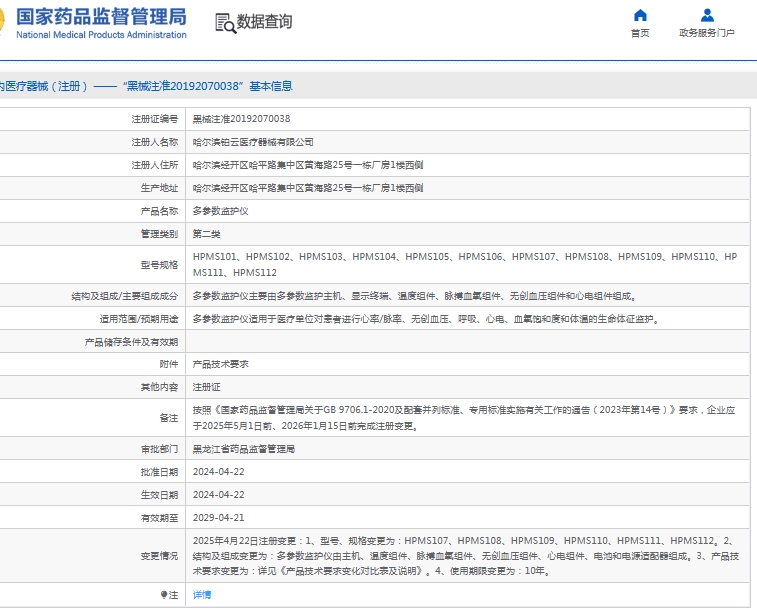Click the 备注 remark text
The image size is (757, 615).
[464, 418]
